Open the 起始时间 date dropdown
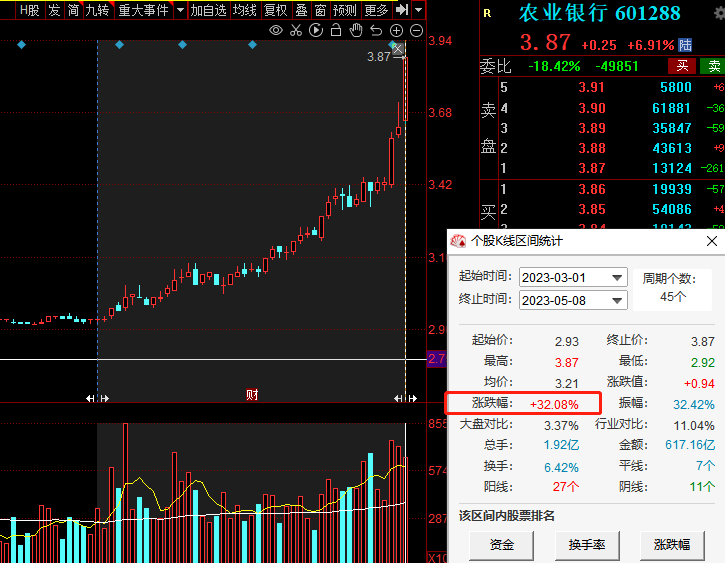 coord(617,278)
